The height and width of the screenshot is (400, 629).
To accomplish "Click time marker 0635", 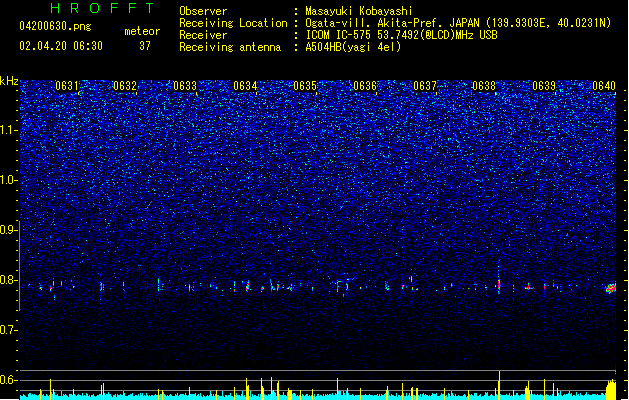I will 305,86.
